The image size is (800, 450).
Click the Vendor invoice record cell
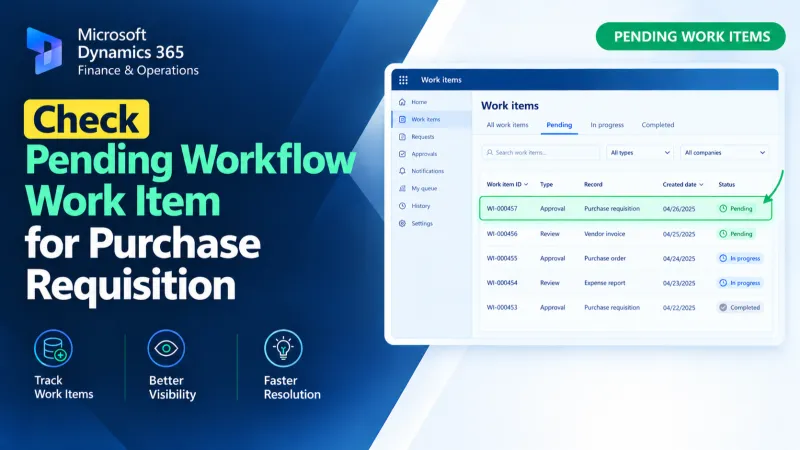pos(605,234)
